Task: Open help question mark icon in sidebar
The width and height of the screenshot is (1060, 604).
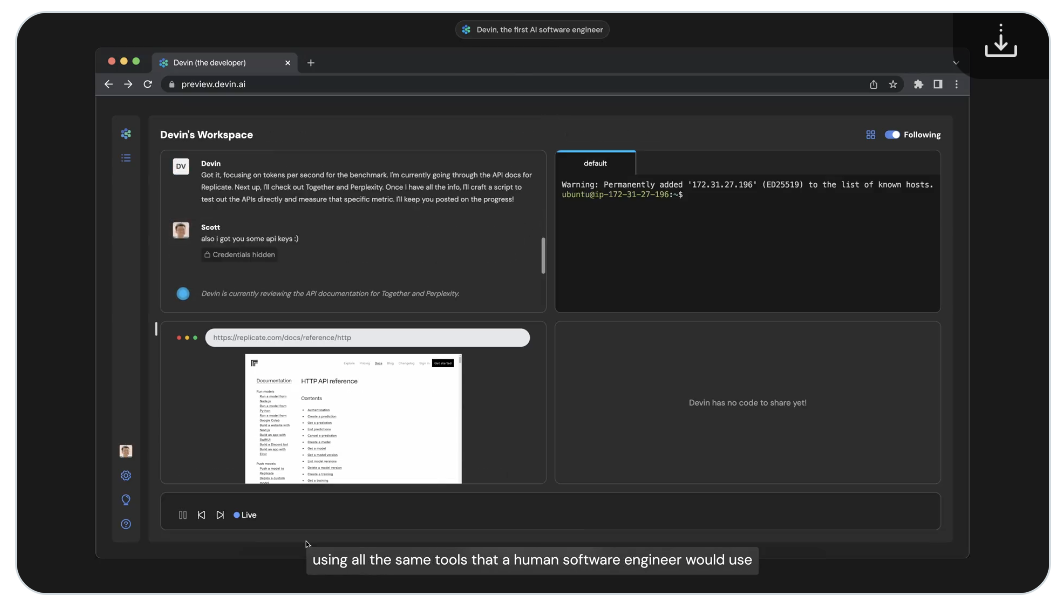Action: click(x=126, y=524)
